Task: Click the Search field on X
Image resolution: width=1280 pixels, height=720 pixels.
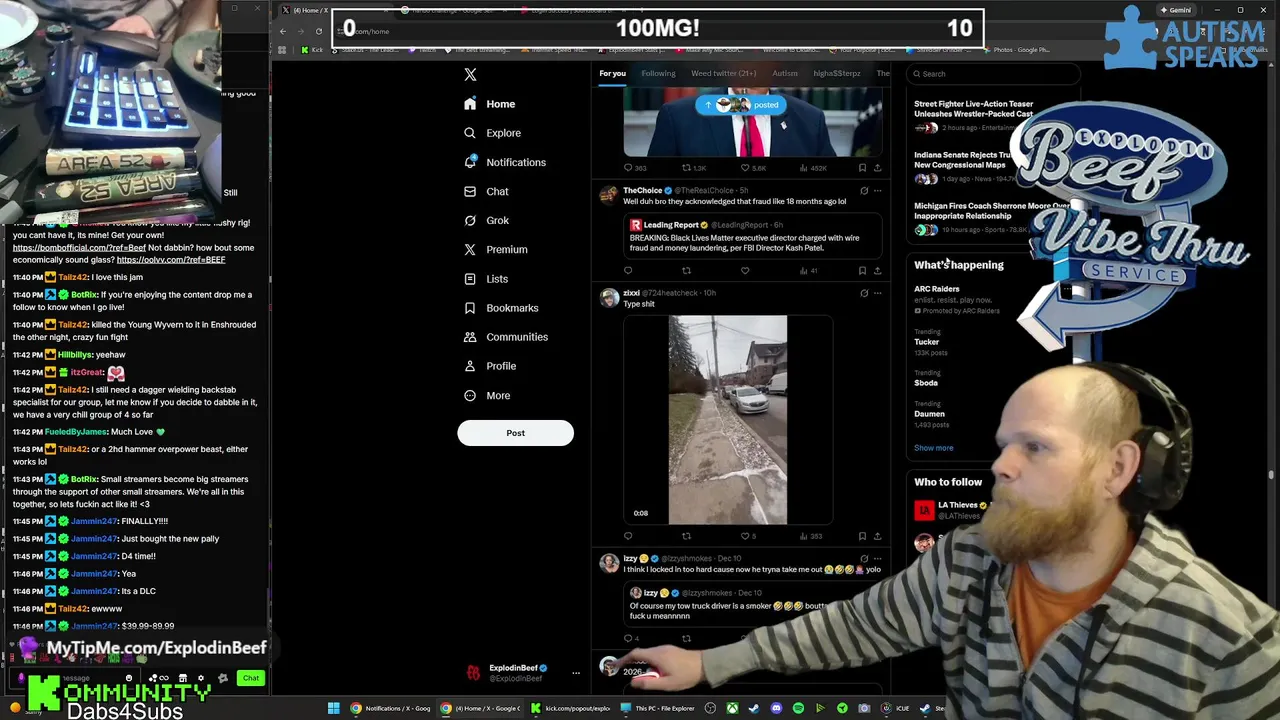Action: [993, 74]
